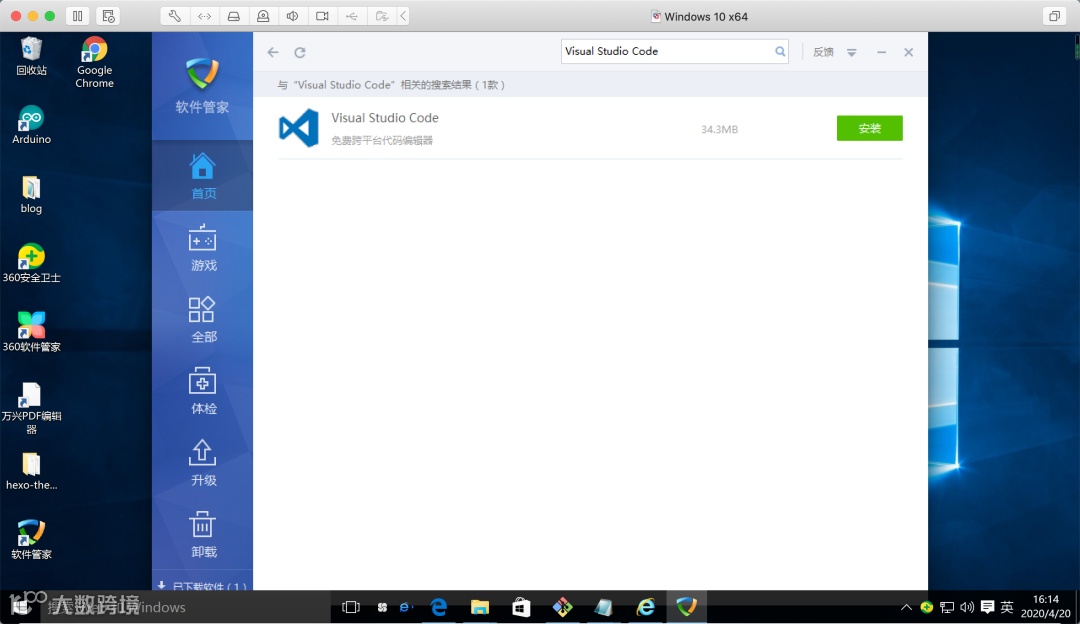Click the Visual Studio Code logo thumbnail
Image resolution: width=1080 pixels, height=624 pixels.
(298, 128)
